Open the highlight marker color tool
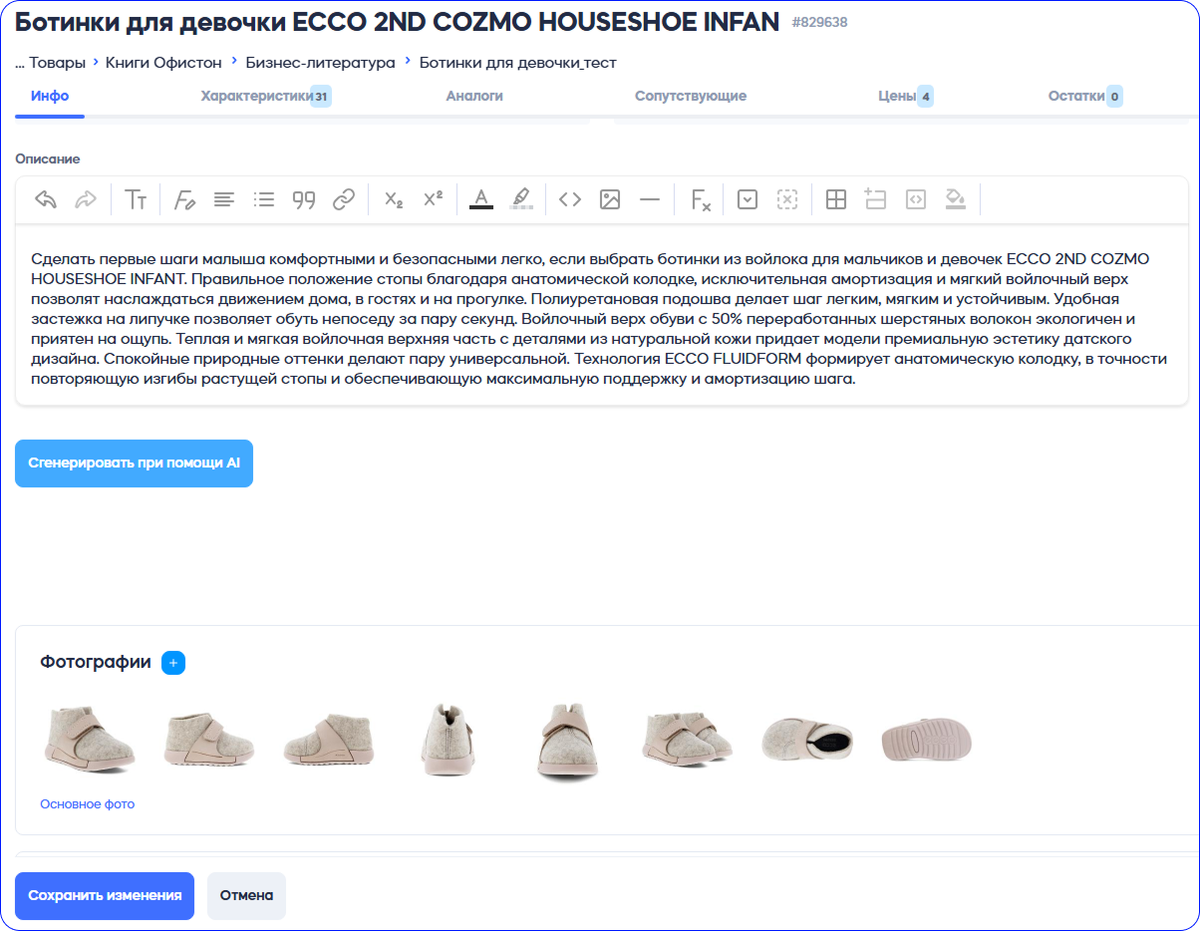The width and height of the screenshot is (1200, 931). pyautogui.click(x=521, y=200)
